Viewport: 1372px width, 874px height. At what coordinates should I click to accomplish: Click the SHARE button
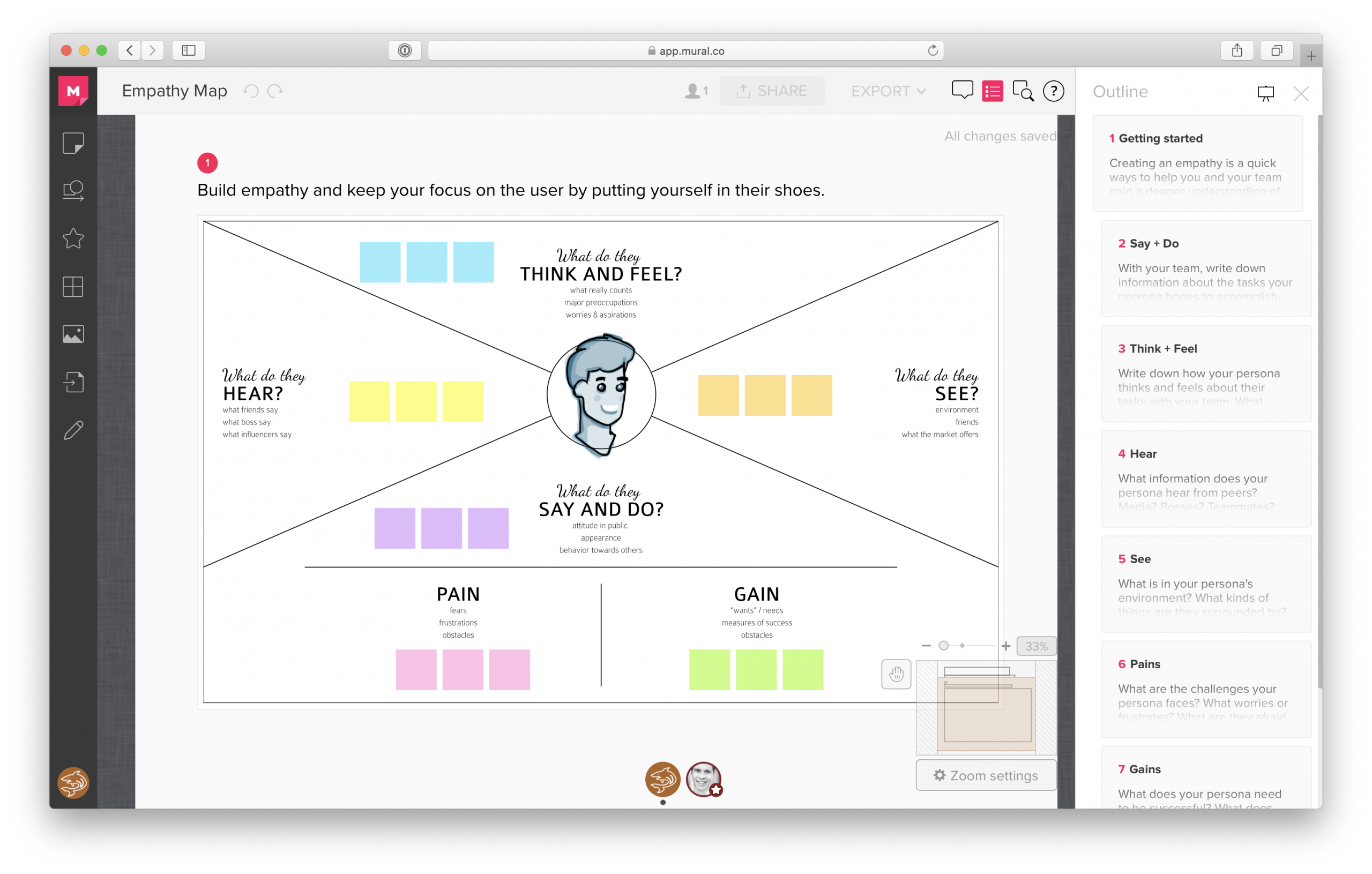point(772,91)
